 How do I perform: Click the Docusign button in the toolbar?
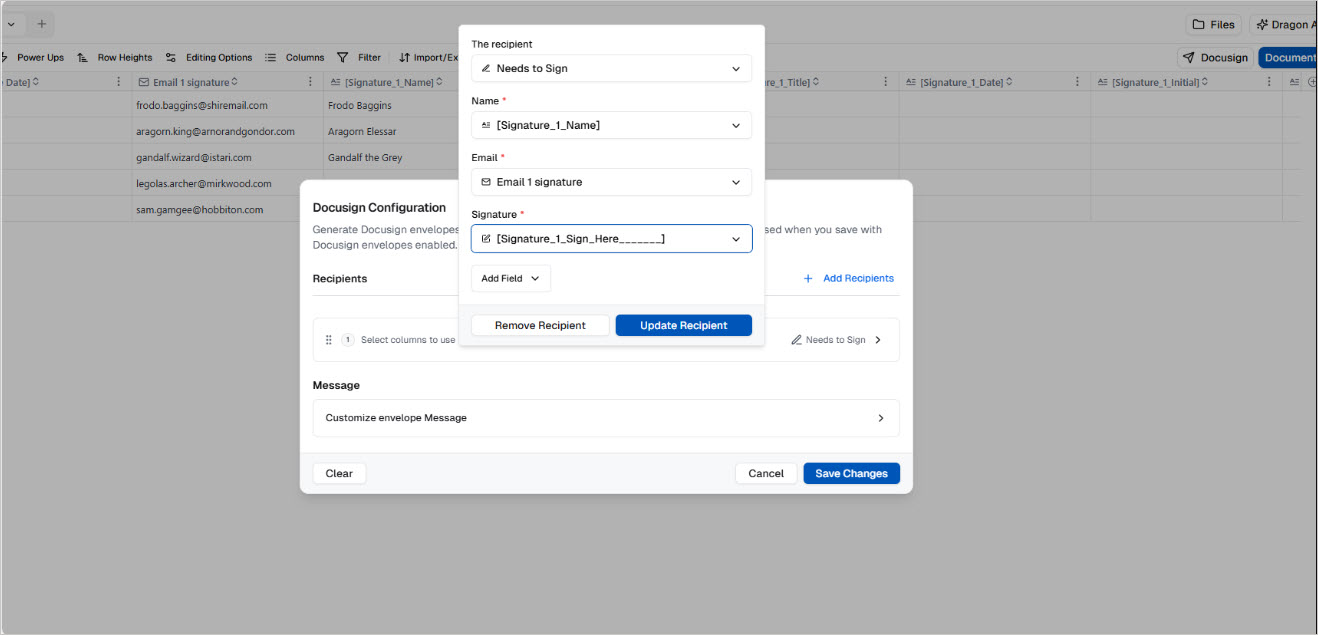click(1215, 57)
